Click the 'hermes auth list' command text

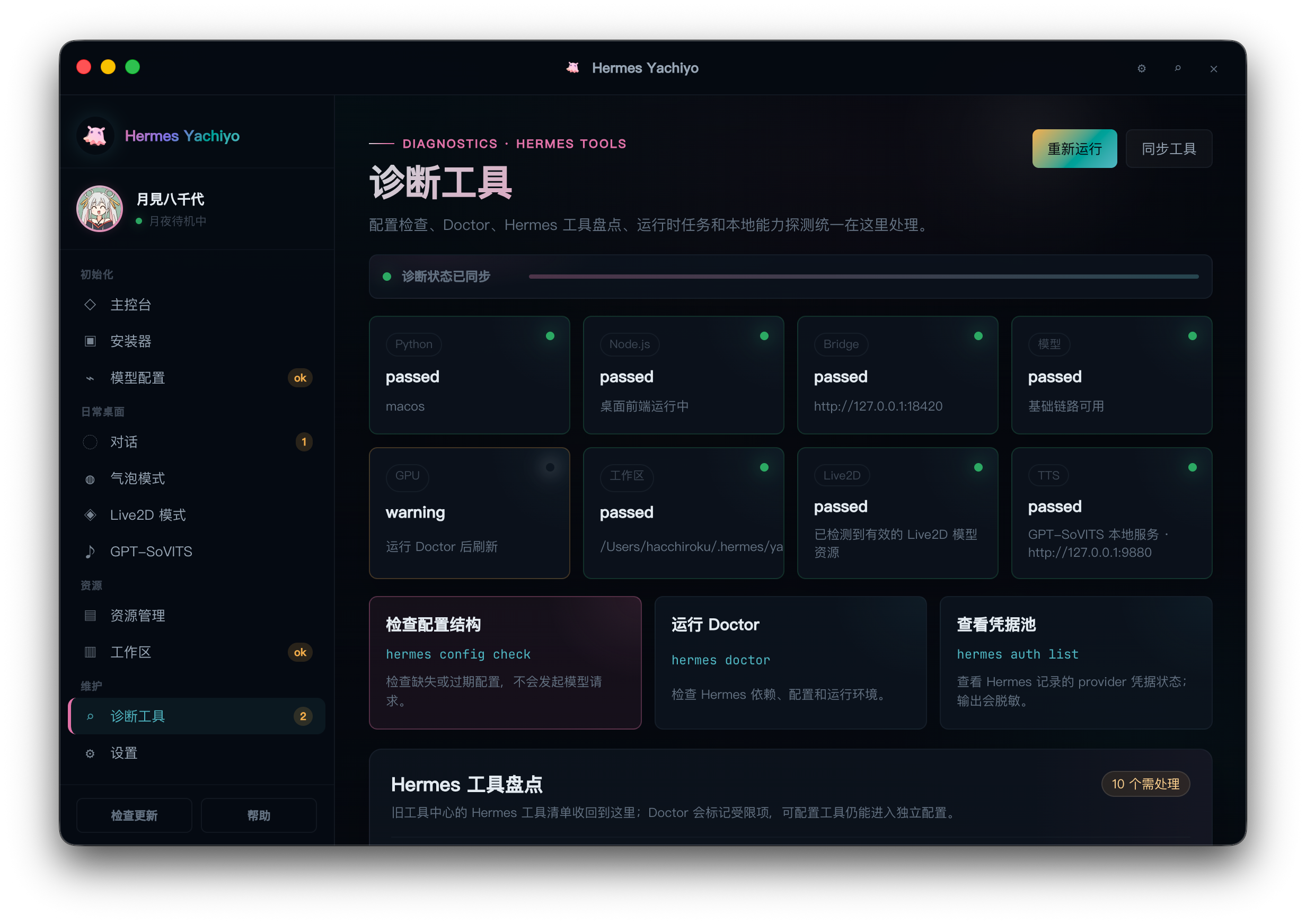pos(1018,654)
